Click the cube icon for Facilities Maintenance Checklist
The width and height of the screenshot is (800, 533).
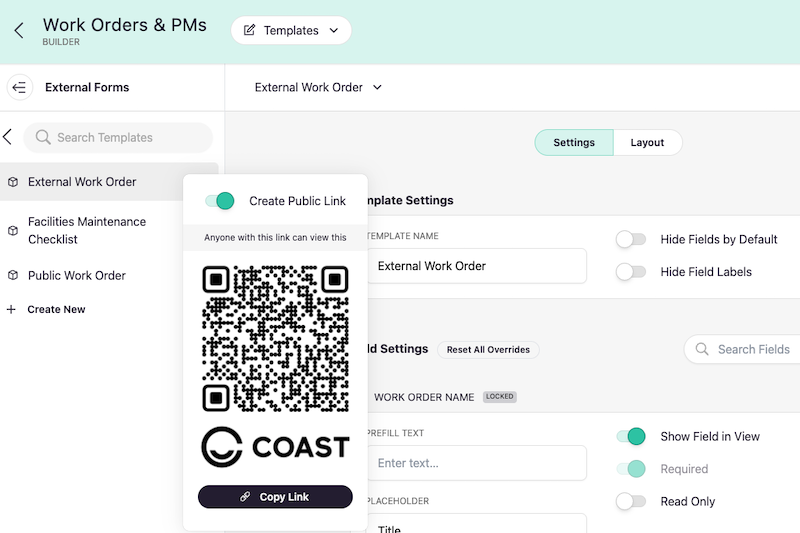(x=13, y=231)
